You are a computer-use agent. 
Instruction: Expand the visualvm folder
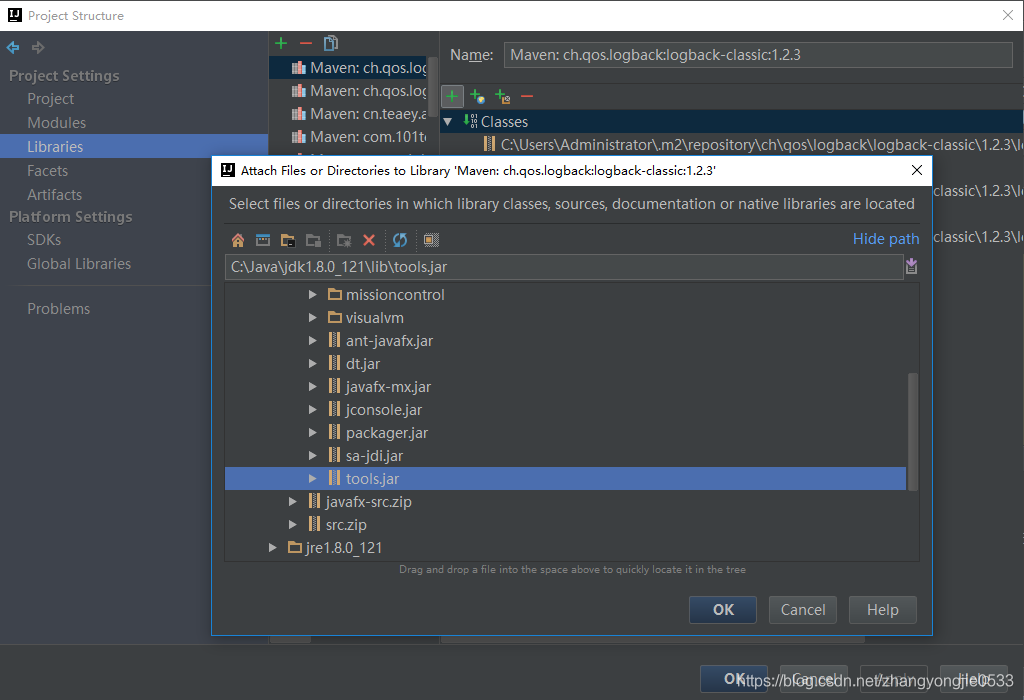313,318
